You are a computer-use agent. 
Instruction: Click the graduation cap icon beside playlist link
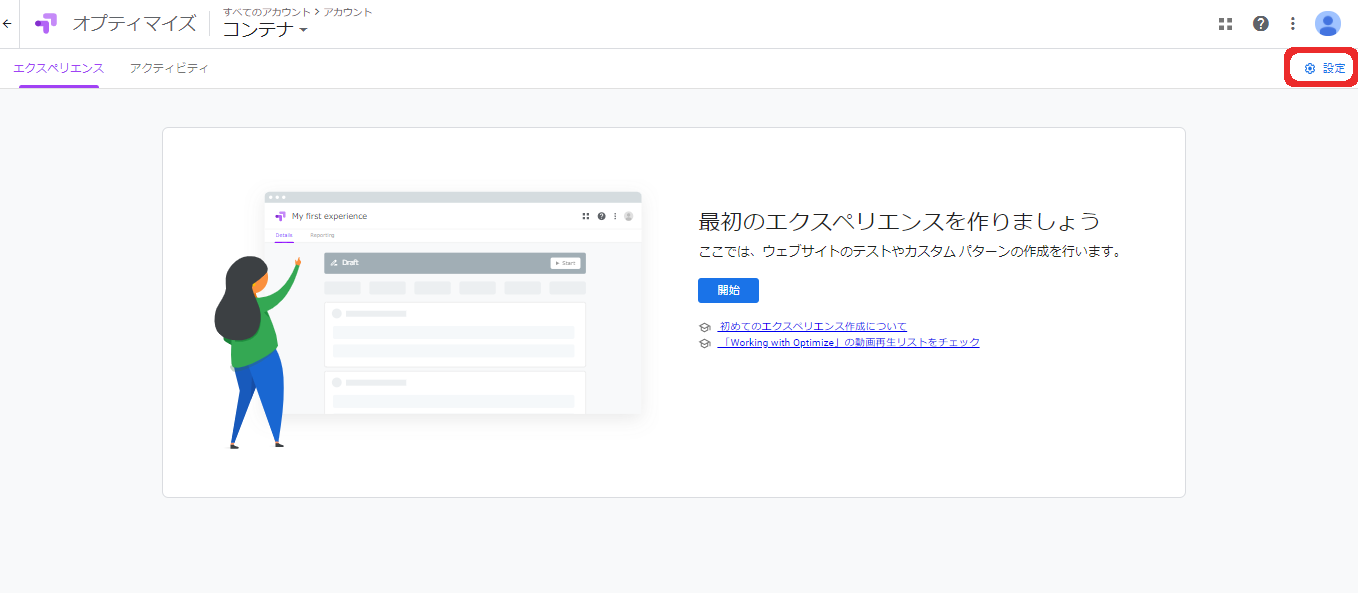click(x=705, y=343)
